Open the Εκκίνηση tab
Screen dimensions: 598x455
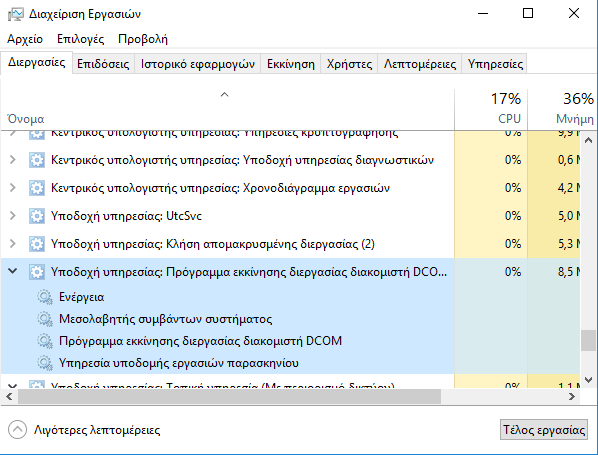point(291,64)
